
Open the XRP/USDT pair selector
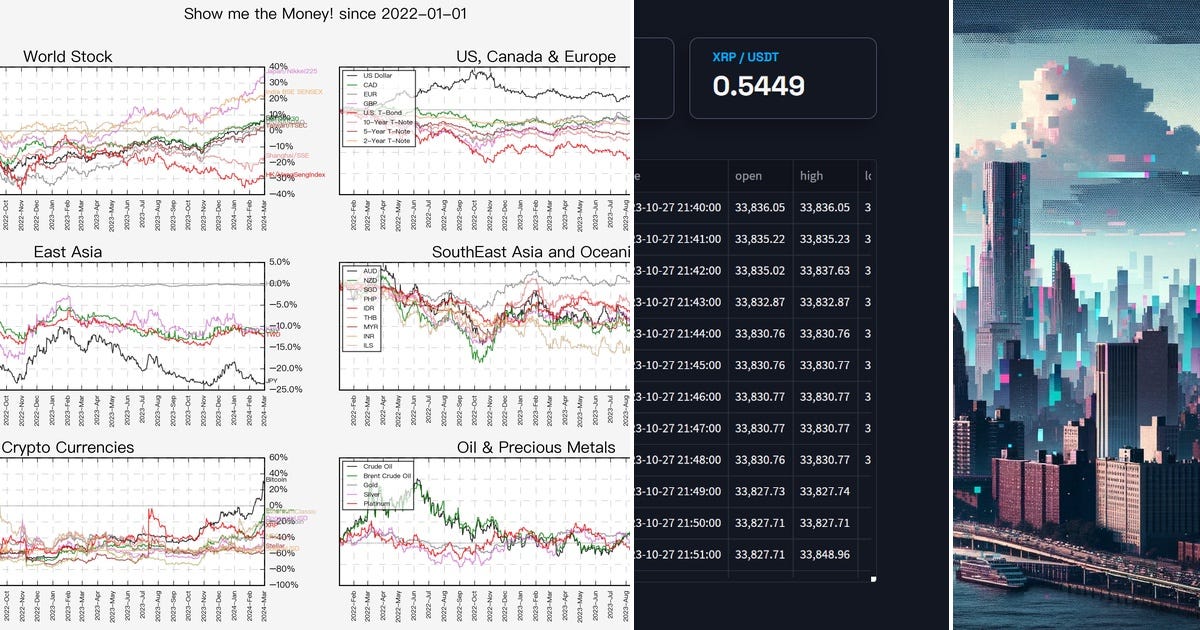(744, 57)
